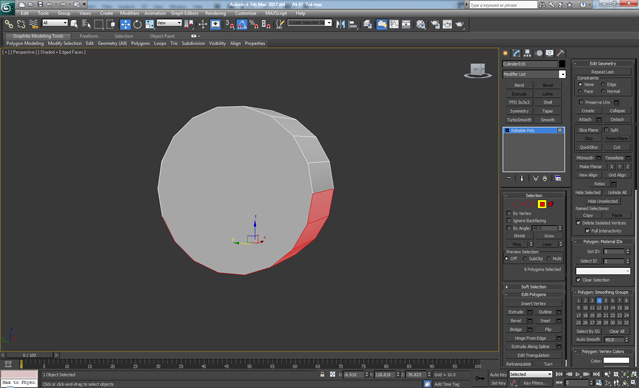Click the Extrude button in Edit Polygons
Viewport: 639px width, 388px height.
tap(516, 312)
